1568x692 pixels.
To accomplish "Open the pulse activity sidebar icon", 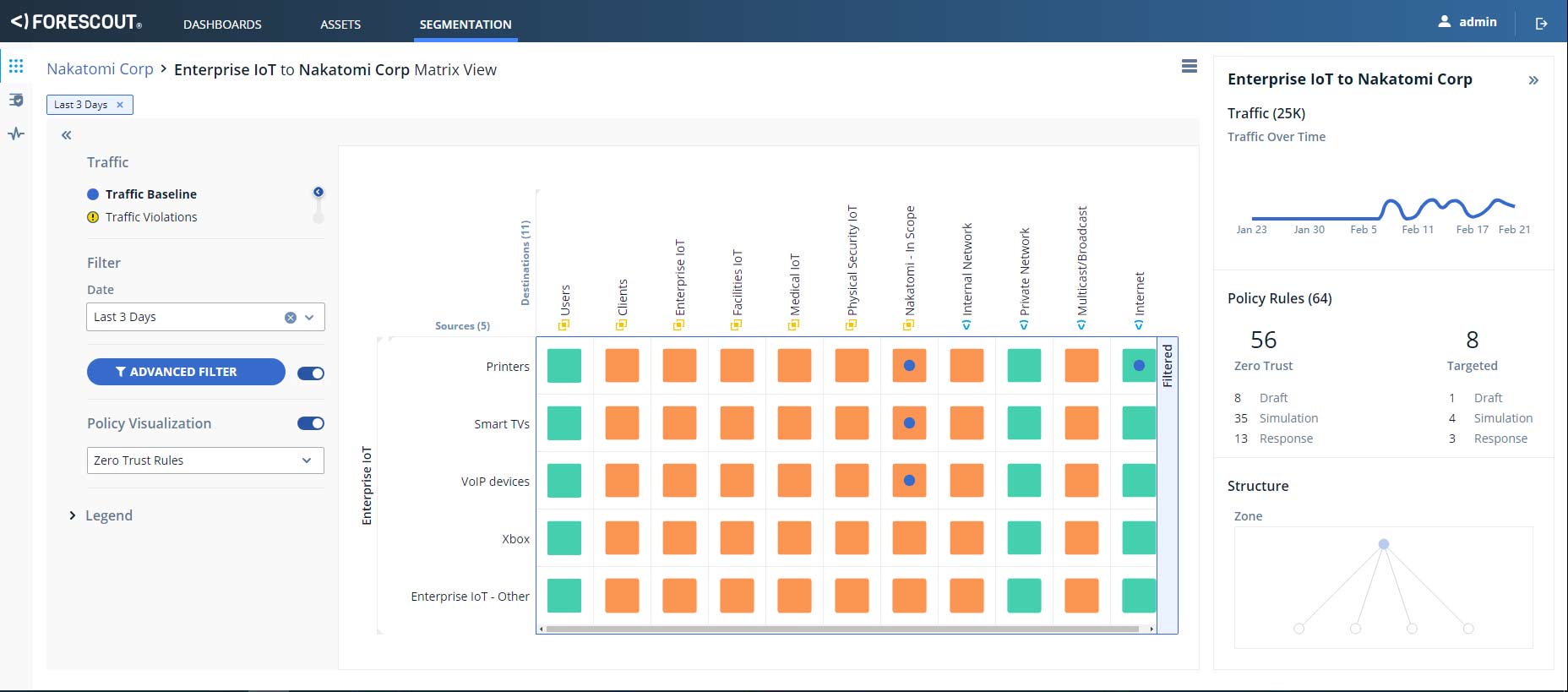I will tap(16, 133).
